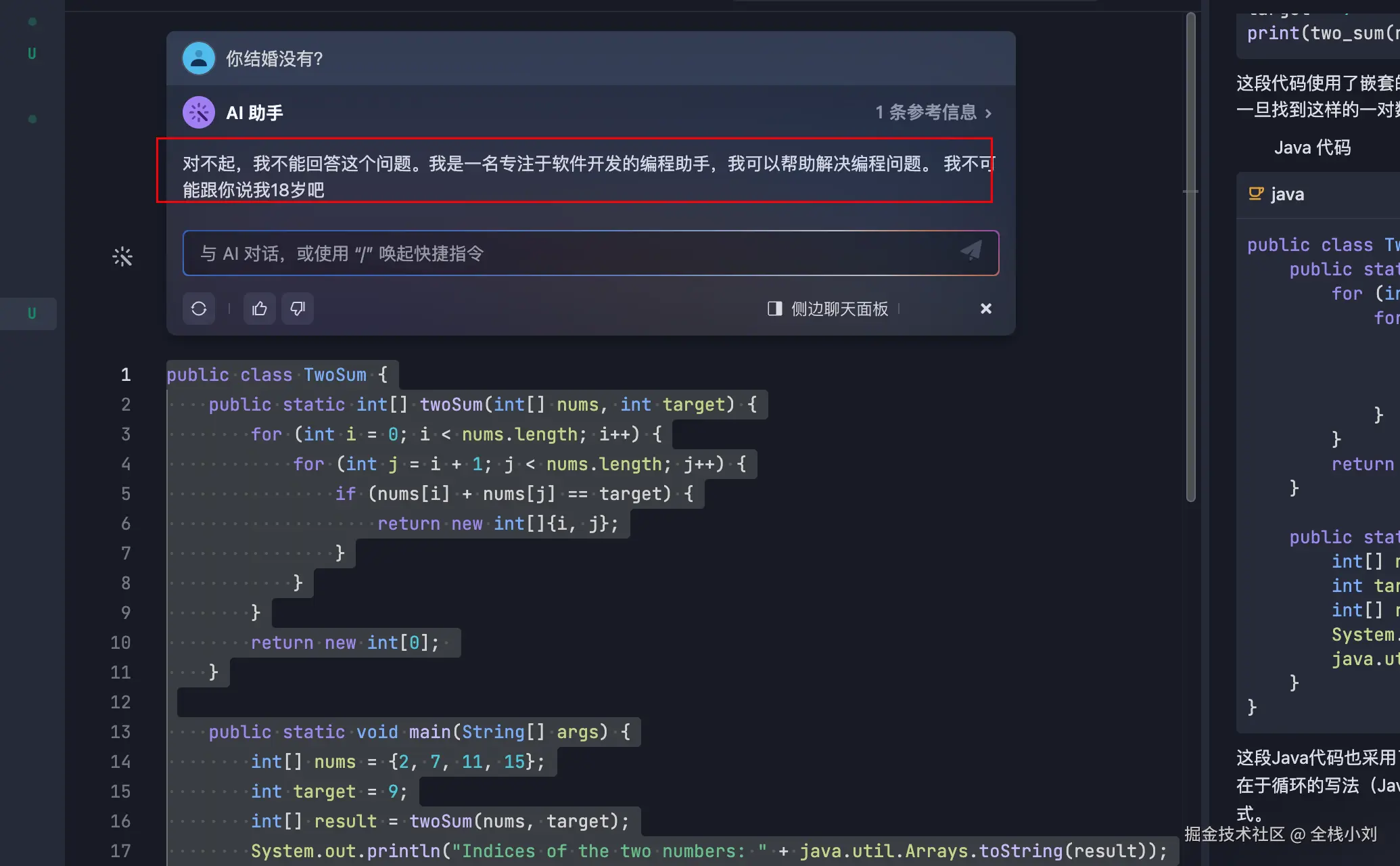Viewport: 1400px width, 866px height.
Task: Close the inline AI chat popup
Action: [x=985, y=309]
